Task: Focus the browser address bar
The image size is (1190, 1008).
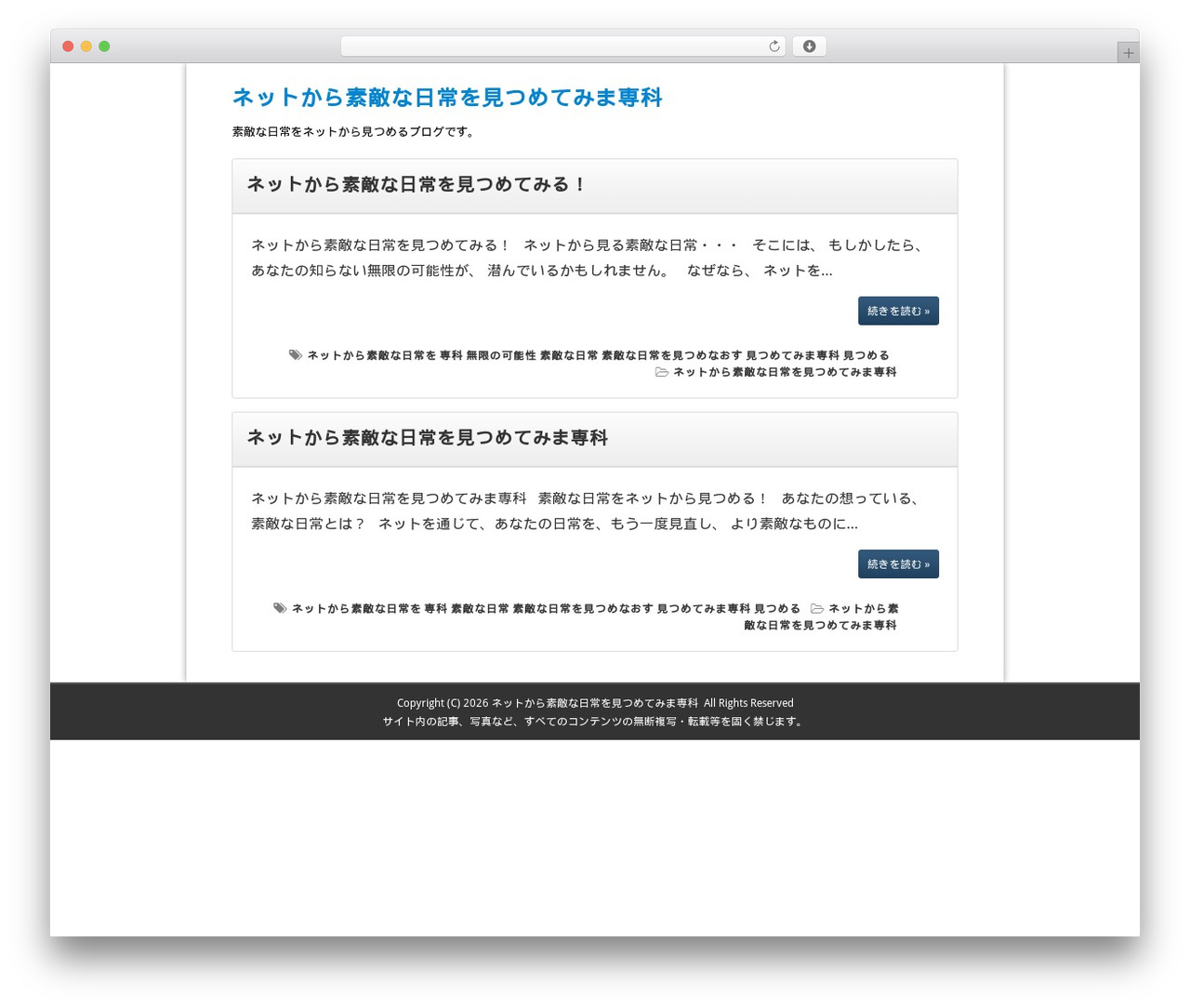Action: pyautogui.click(x=562, y=46)
